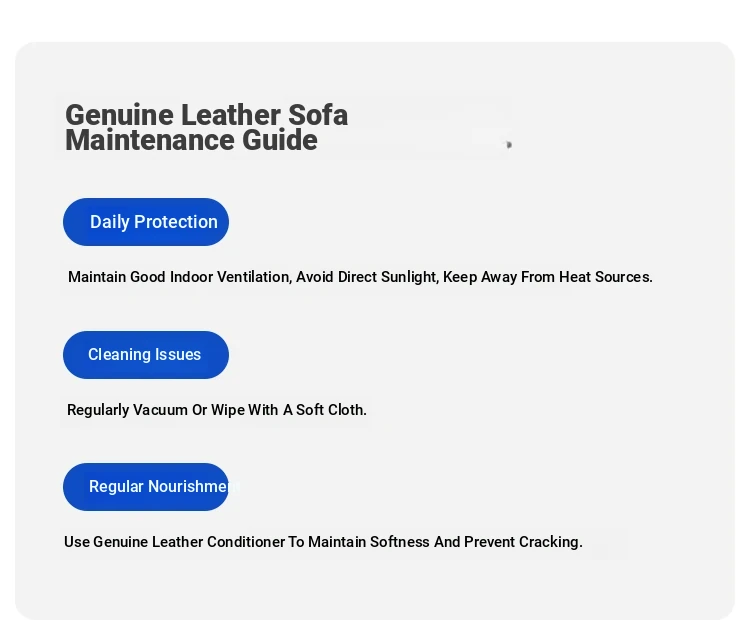Click the word "Cloth" in the cleaning tip
Viewport: 750px width, 620px height.
click(x=346, y=410)
